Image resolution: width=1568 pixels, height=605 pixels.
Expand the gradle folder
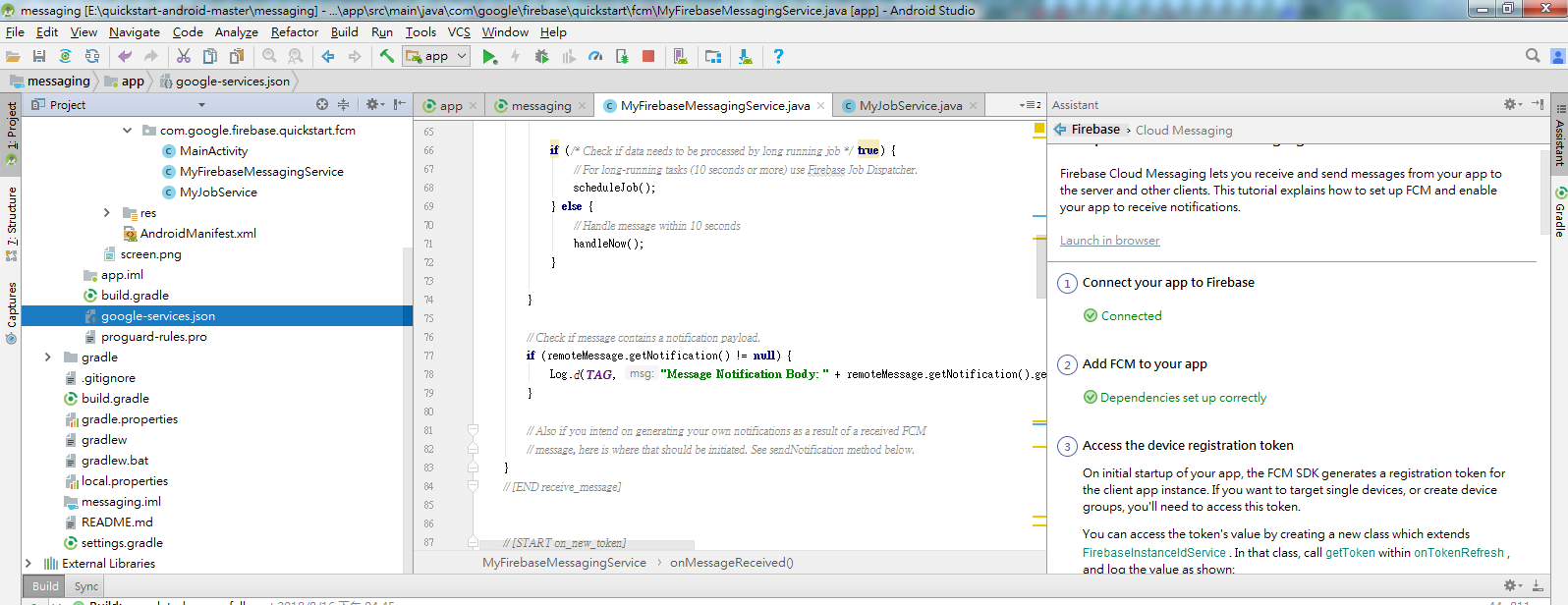tap(48, 357)
